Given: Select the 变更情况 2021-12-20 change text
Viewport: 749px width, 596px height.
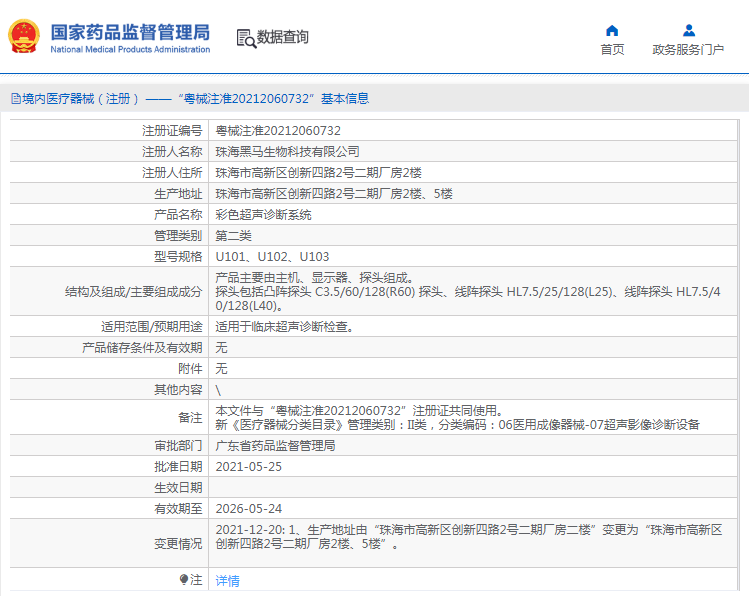Looking at the screenshot, I should (469, 537).
